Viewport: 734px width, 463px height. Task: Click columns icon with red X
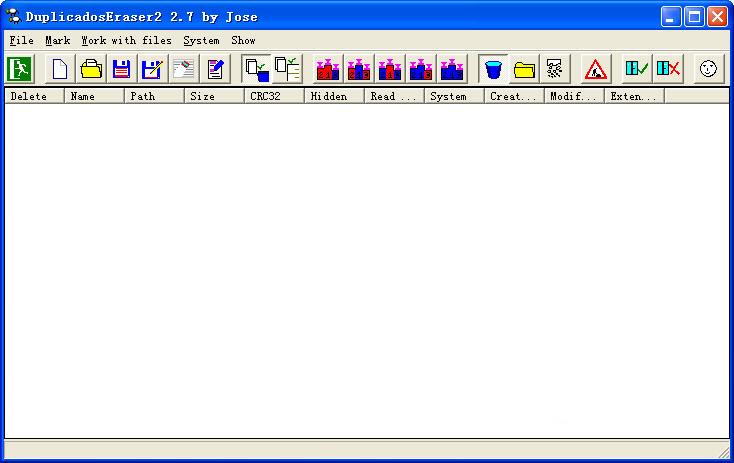(x=668, y=69)
